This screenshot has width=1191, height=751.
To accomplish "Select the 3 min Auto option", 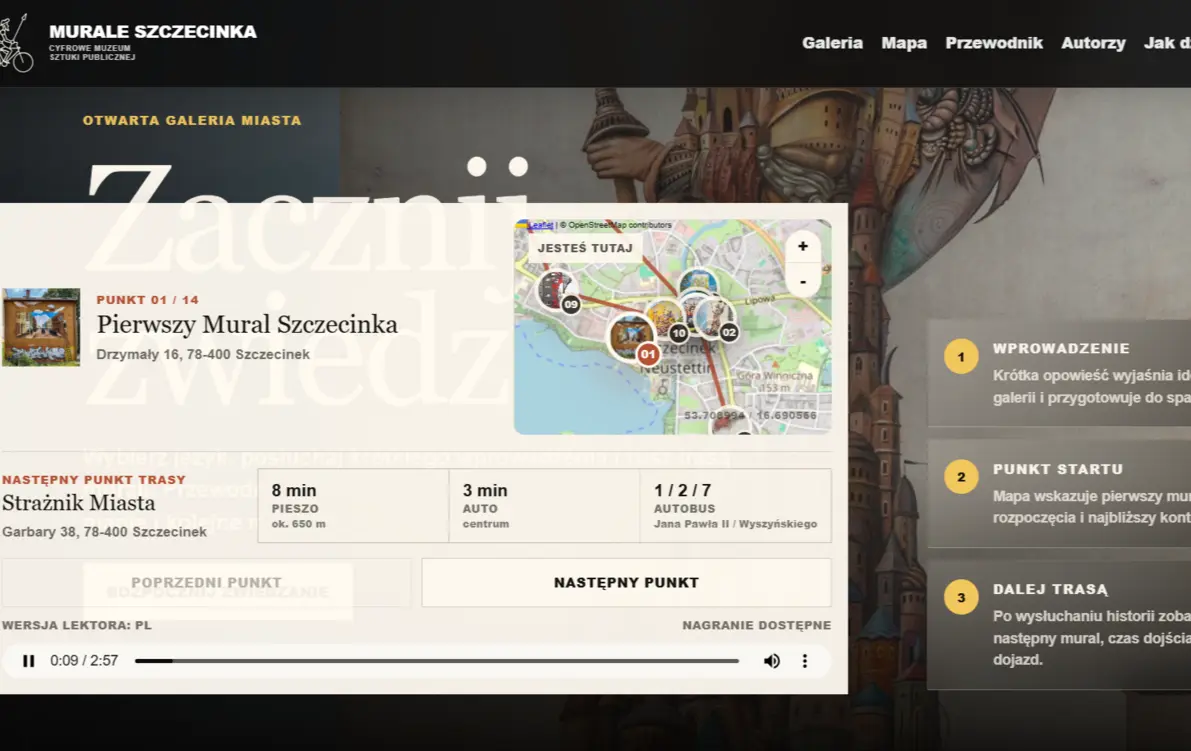I will coord(545,506).
